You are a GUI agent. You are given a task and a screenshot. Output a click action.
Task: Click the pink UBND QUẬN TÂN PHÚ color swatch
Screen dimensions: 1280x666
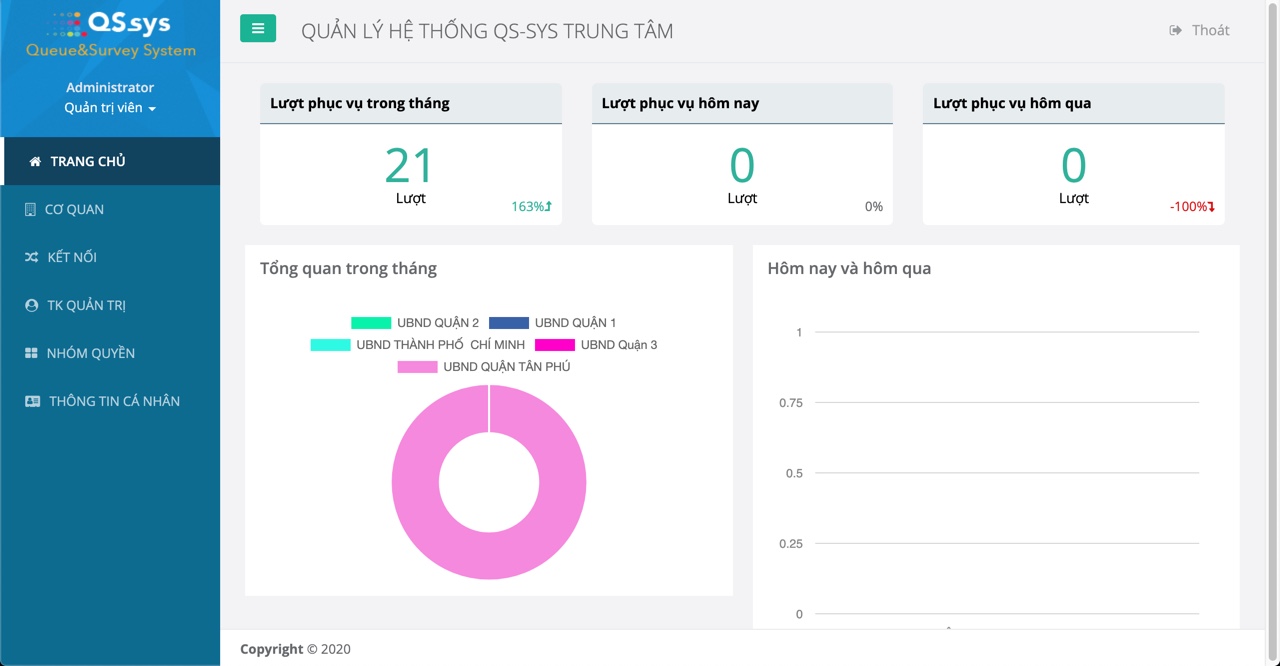(x=417, y=367)
